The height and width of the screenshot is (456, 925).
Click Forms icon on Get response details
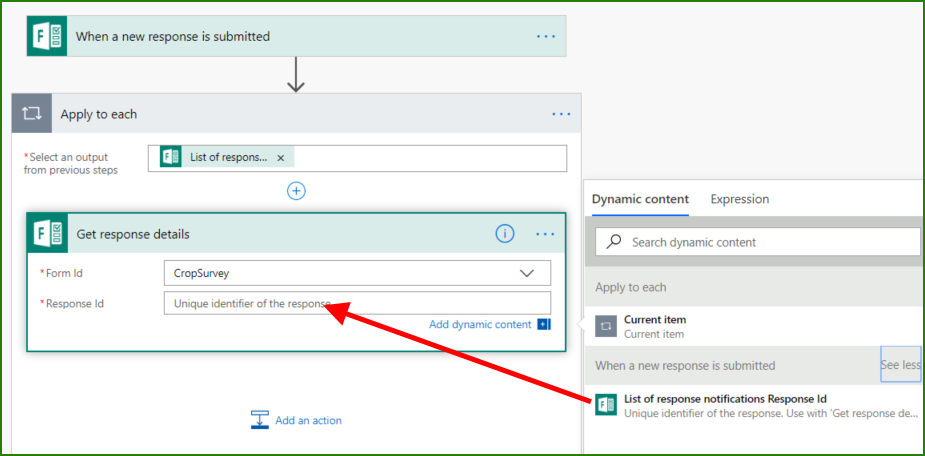(48, 234)
